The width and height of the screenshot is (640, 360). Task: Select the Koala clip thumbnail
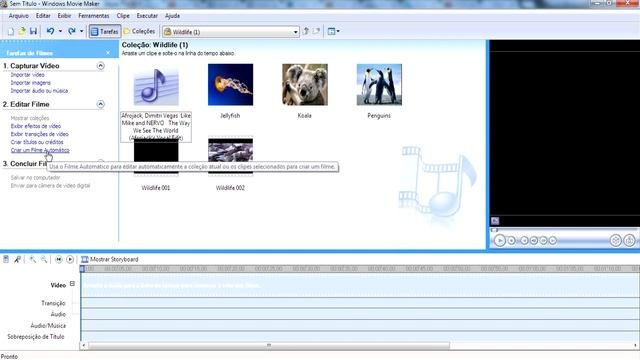point(304,84)
